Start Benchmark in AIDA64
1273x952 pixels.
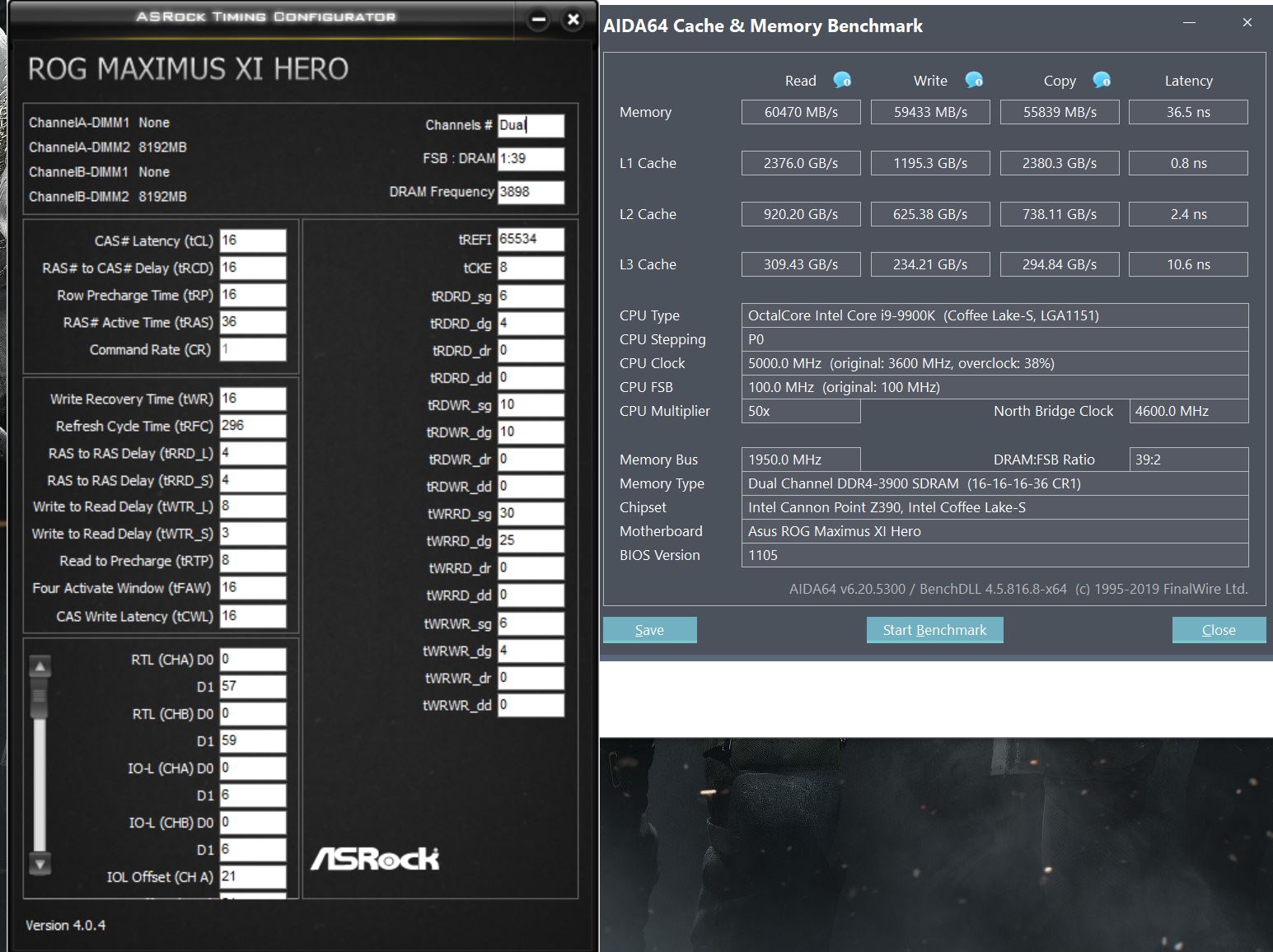coord(934,630)
